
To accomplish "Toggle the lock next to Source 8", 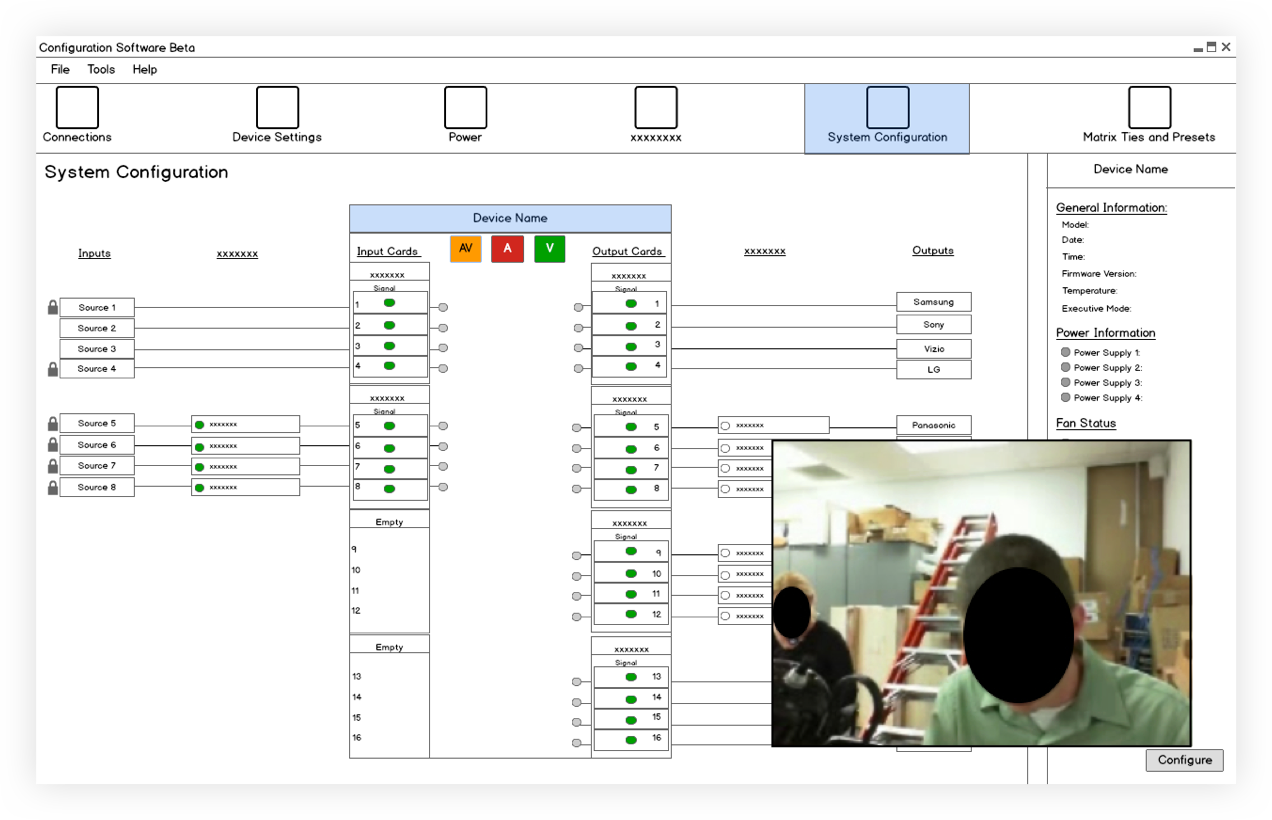I will (x=51, y=486).
